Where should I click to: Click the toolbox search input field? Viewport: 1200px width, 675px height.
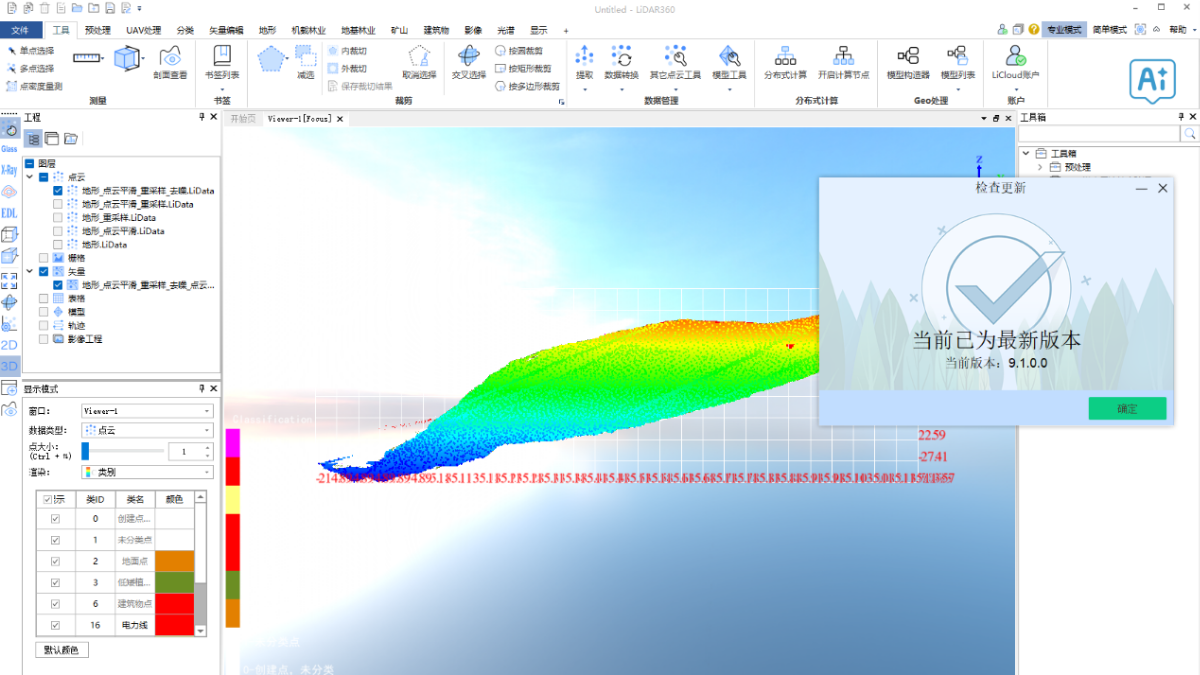pyautogui.click(x=1100, y=133)
